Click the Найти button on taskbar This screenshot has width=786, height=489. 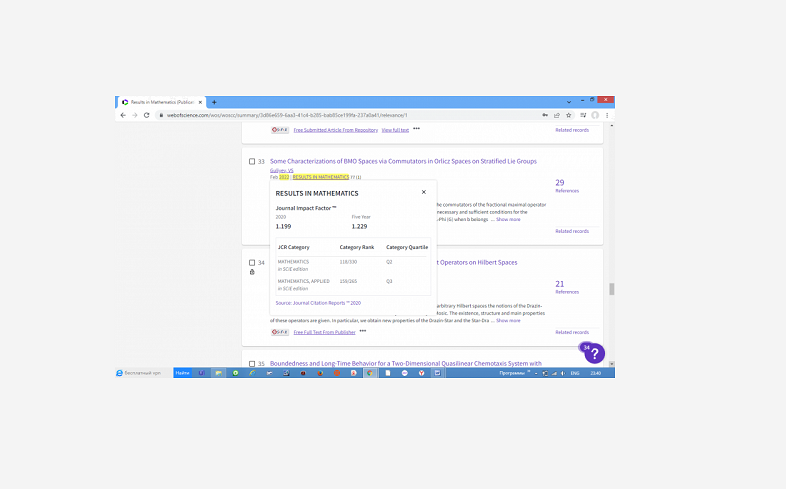[x=182, y=373]
